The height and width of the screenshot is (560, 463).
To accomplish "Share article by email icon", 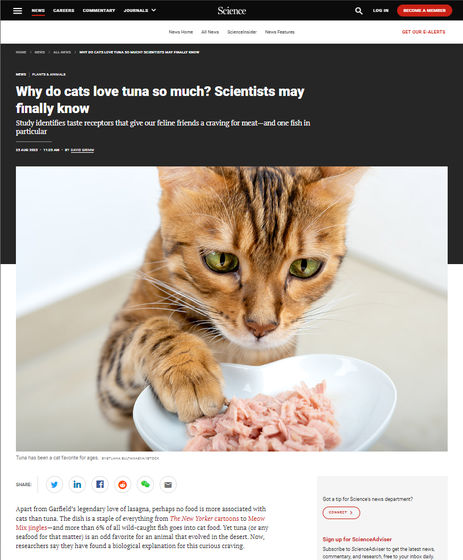I will click(x=168, y=485).
